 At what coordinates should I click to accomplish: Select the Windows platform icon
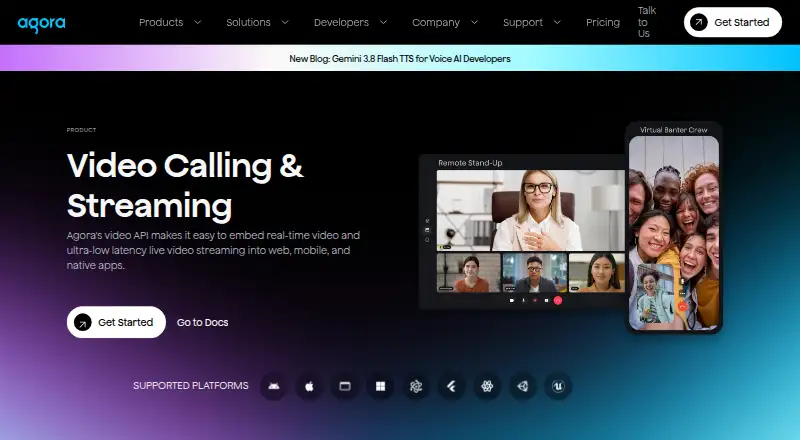(380, 386)
